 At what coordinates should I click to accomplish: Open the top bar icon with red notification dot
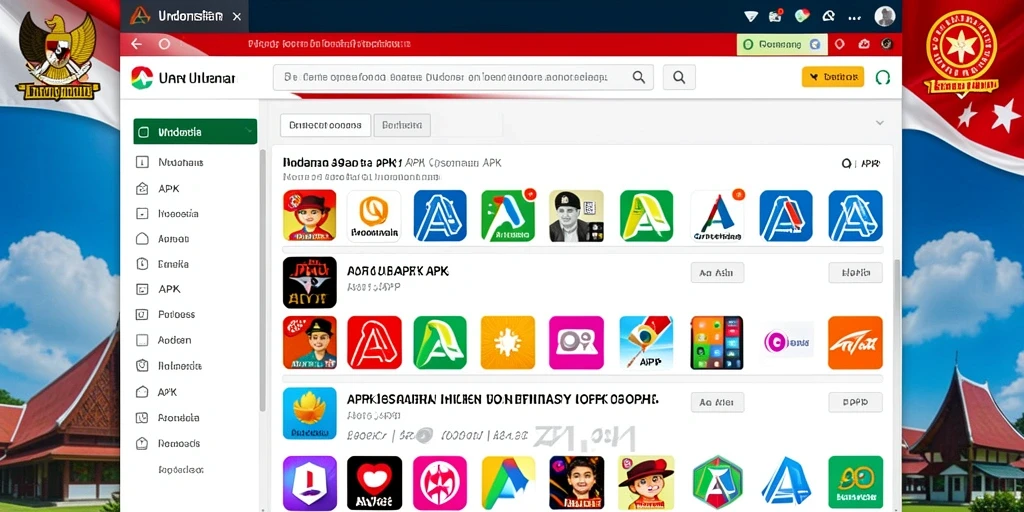coord(776,16)
